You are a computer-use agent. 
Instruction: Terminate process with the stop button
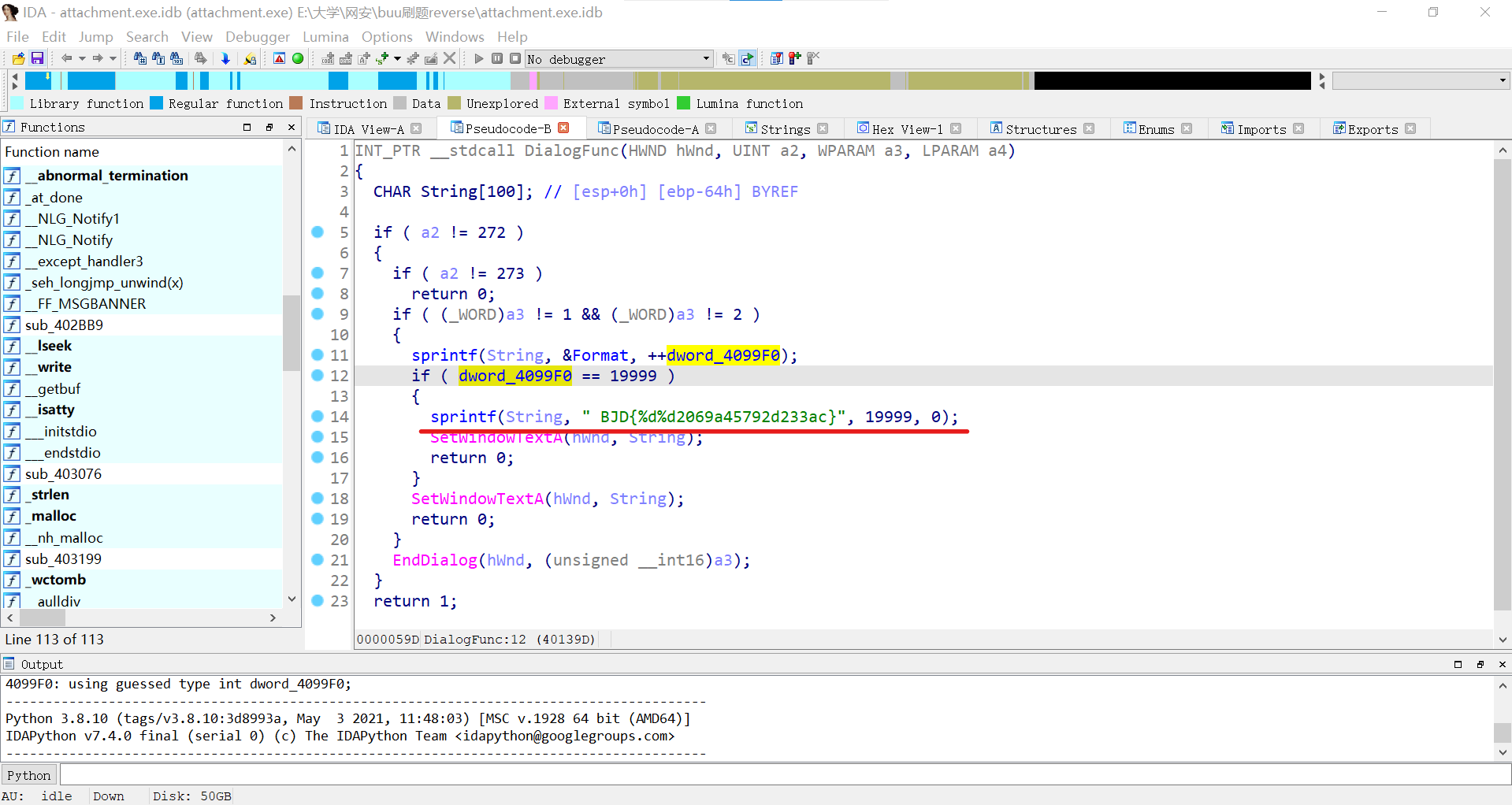515,58
